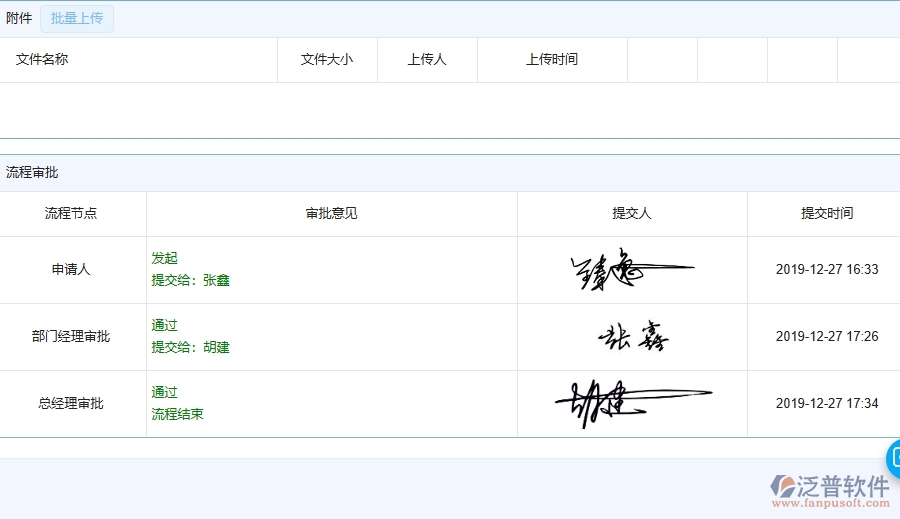Image resolution: width=900 pixels, height=519 pixels.
Task: Click the timestamp 2019-12-27 17:26
Action: pyautogui.click(x=827, y=336)
